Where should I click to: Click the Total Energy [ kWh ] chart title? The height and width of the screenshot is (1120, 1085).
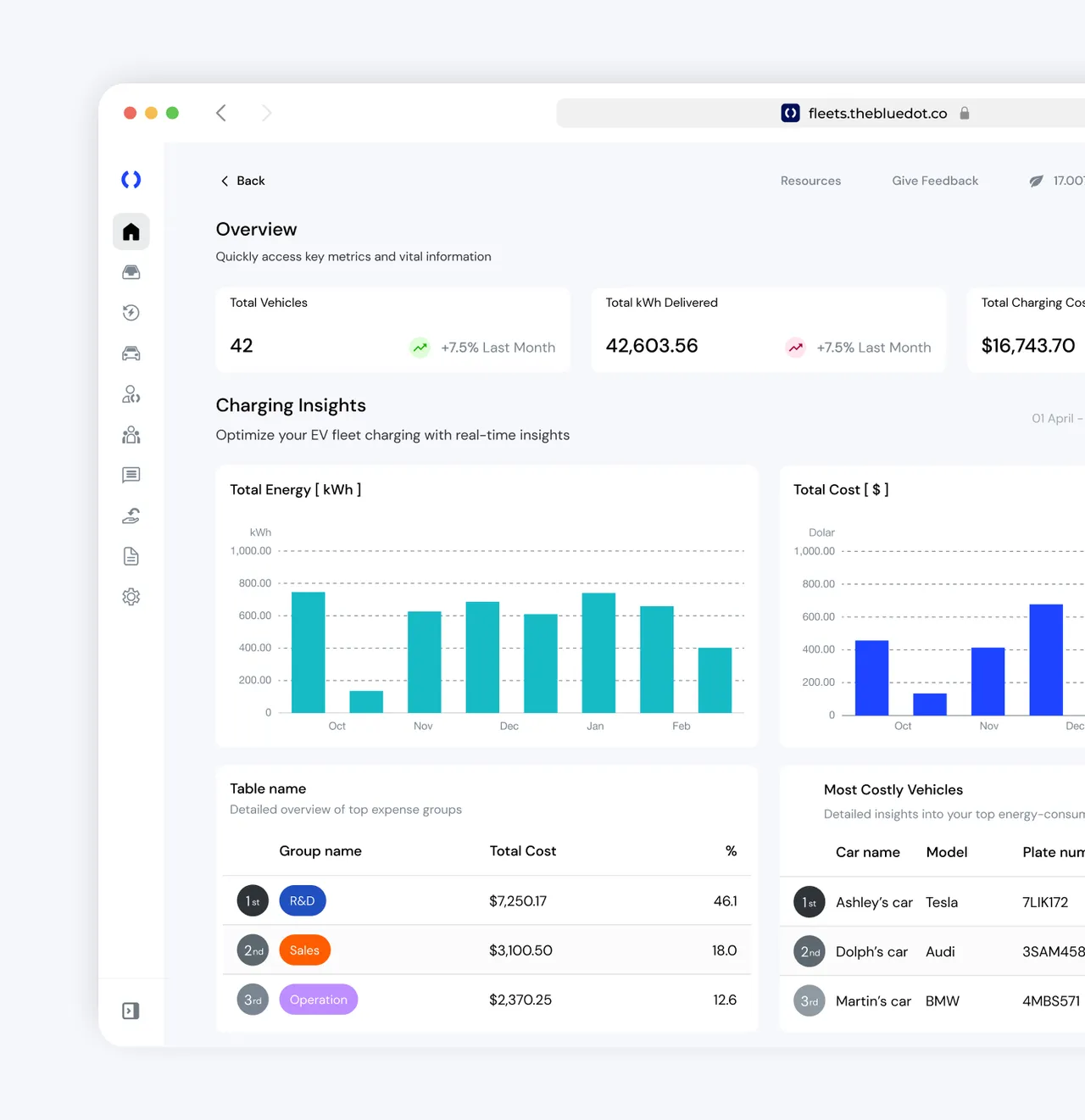pos(296,489)
